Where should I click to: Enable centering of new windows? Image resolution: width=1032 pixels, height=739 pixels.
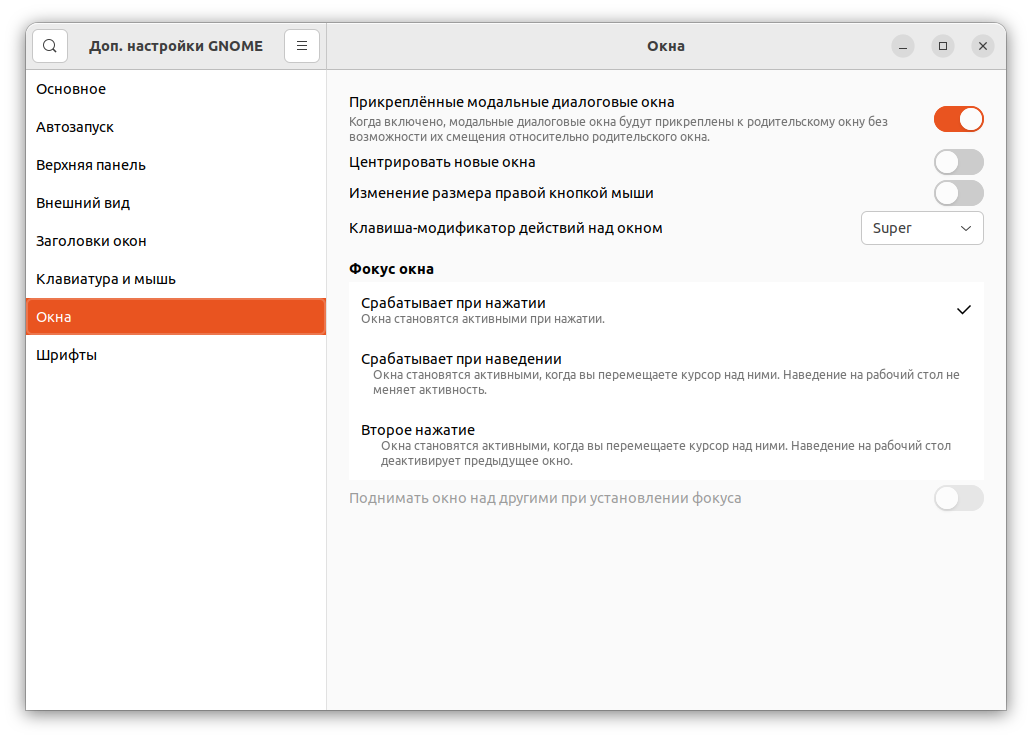pyautogui.click(x=958, y=161)
